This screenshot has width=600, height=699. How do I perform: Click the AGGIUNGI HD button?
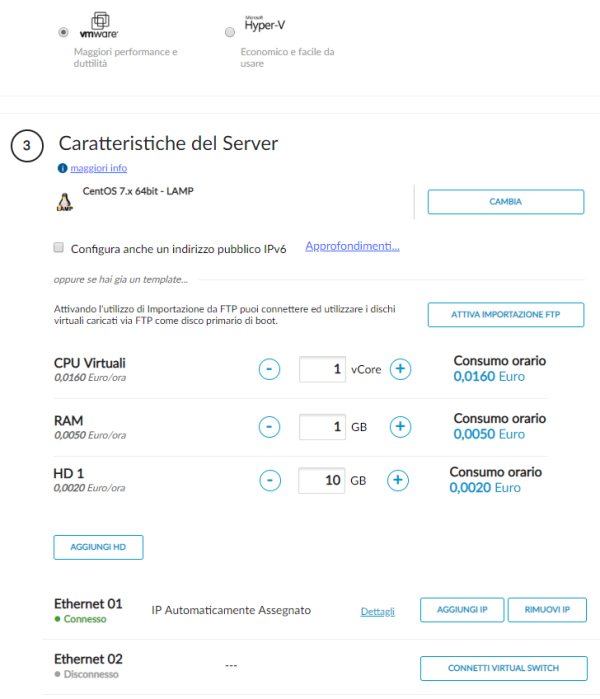pyautogui.click(x=98, y=547)
